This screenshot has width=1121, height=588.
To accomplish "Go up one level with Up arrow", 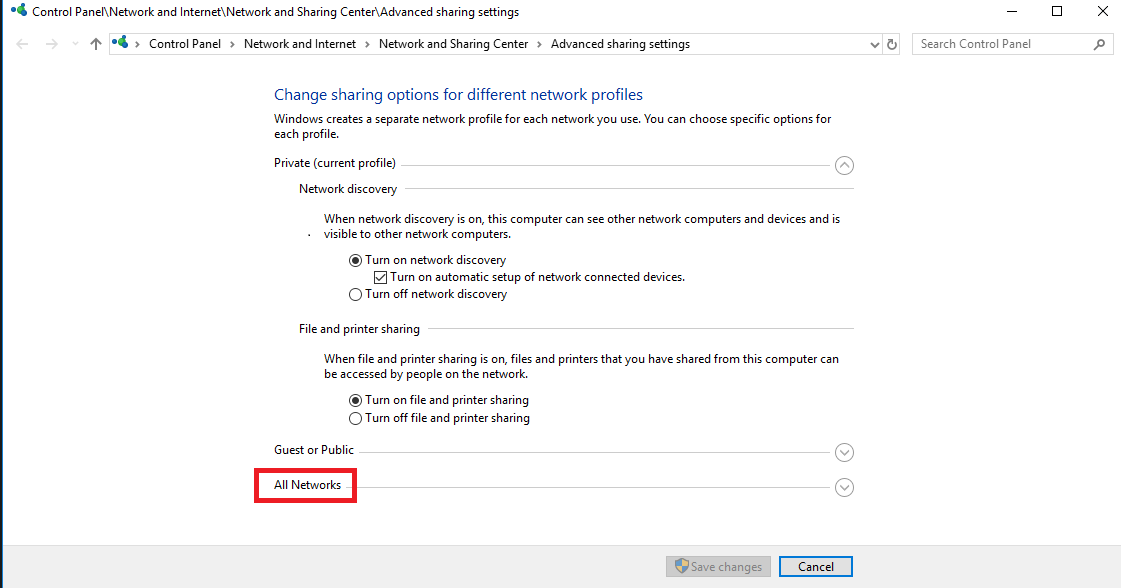I will click(96, 44).
